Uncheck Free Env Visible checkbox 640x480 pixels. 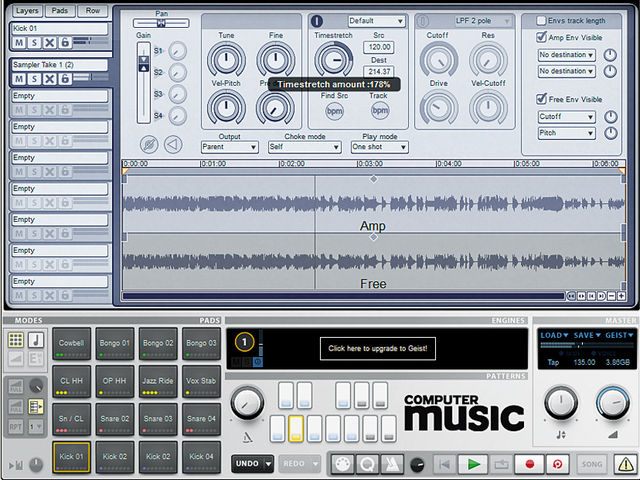(541, 99)
